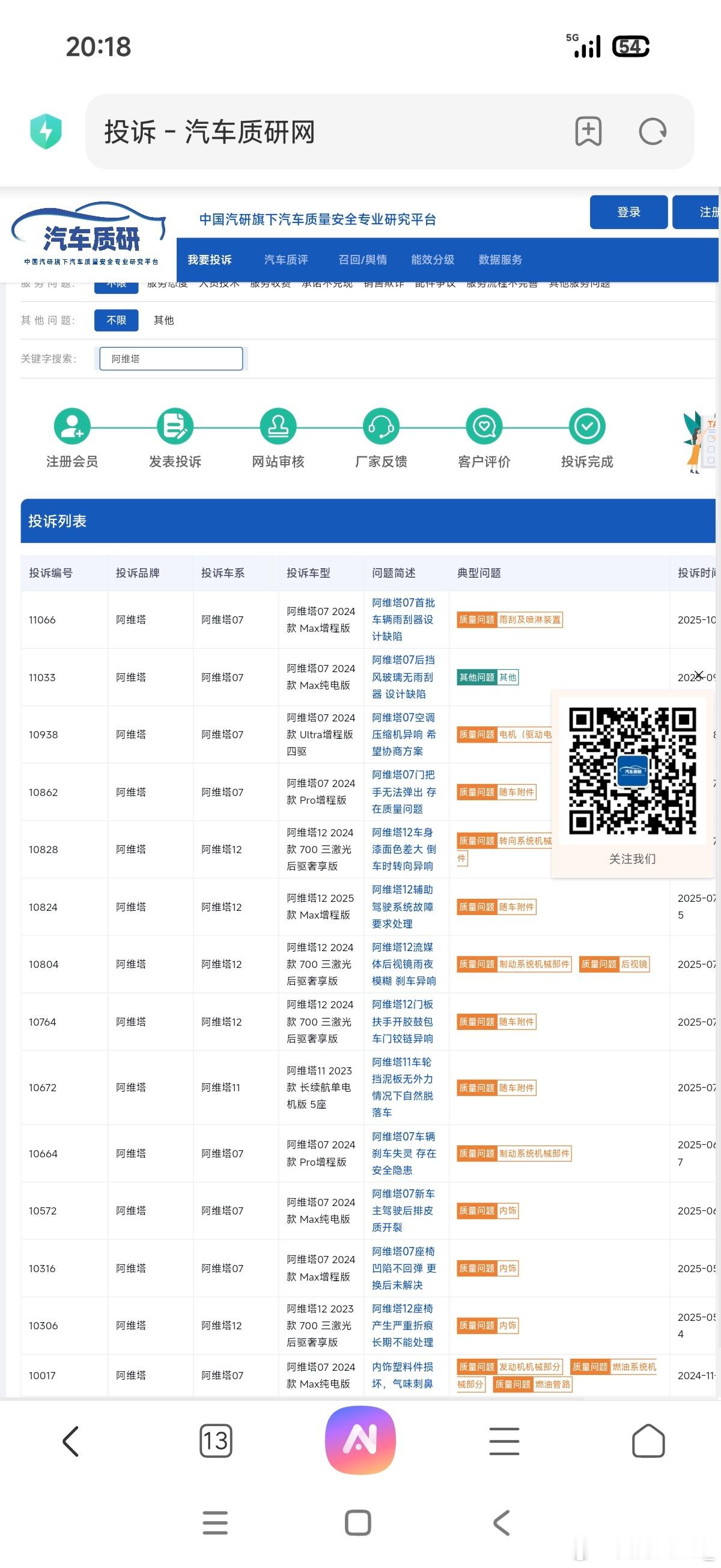This screenshot has height=1568, width=721.
Task: Click the 注册会员 step icon
Action: click(71, 426)
